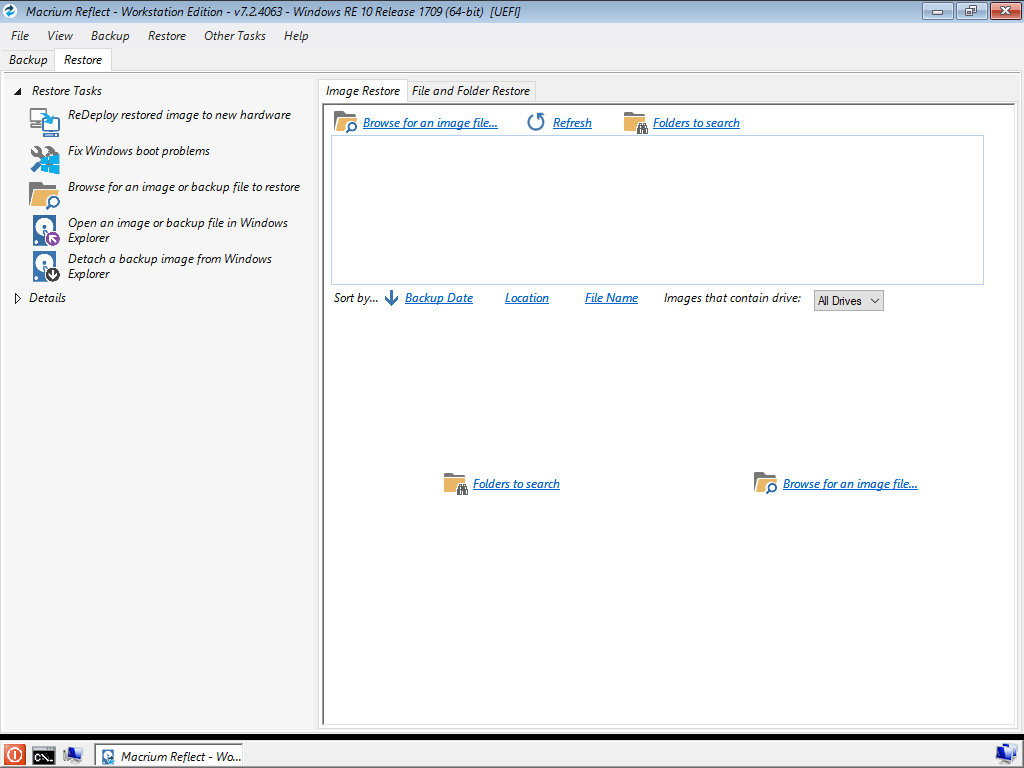Switch to the Backup tab

tap(28, 60)
